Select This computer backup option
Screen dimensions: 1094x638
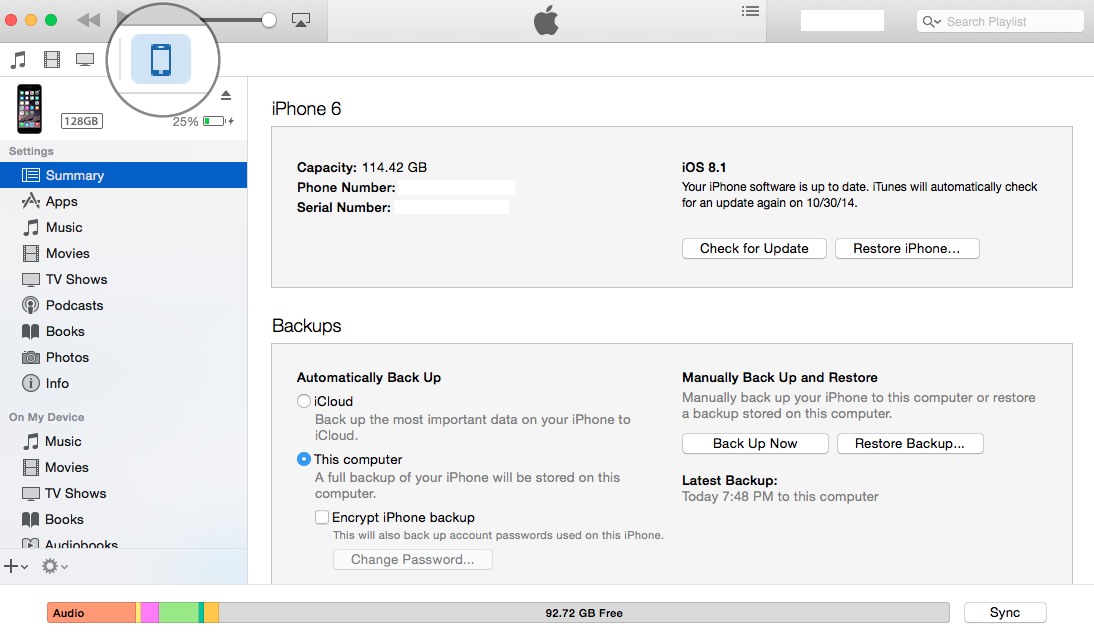[x=304, y=459]
